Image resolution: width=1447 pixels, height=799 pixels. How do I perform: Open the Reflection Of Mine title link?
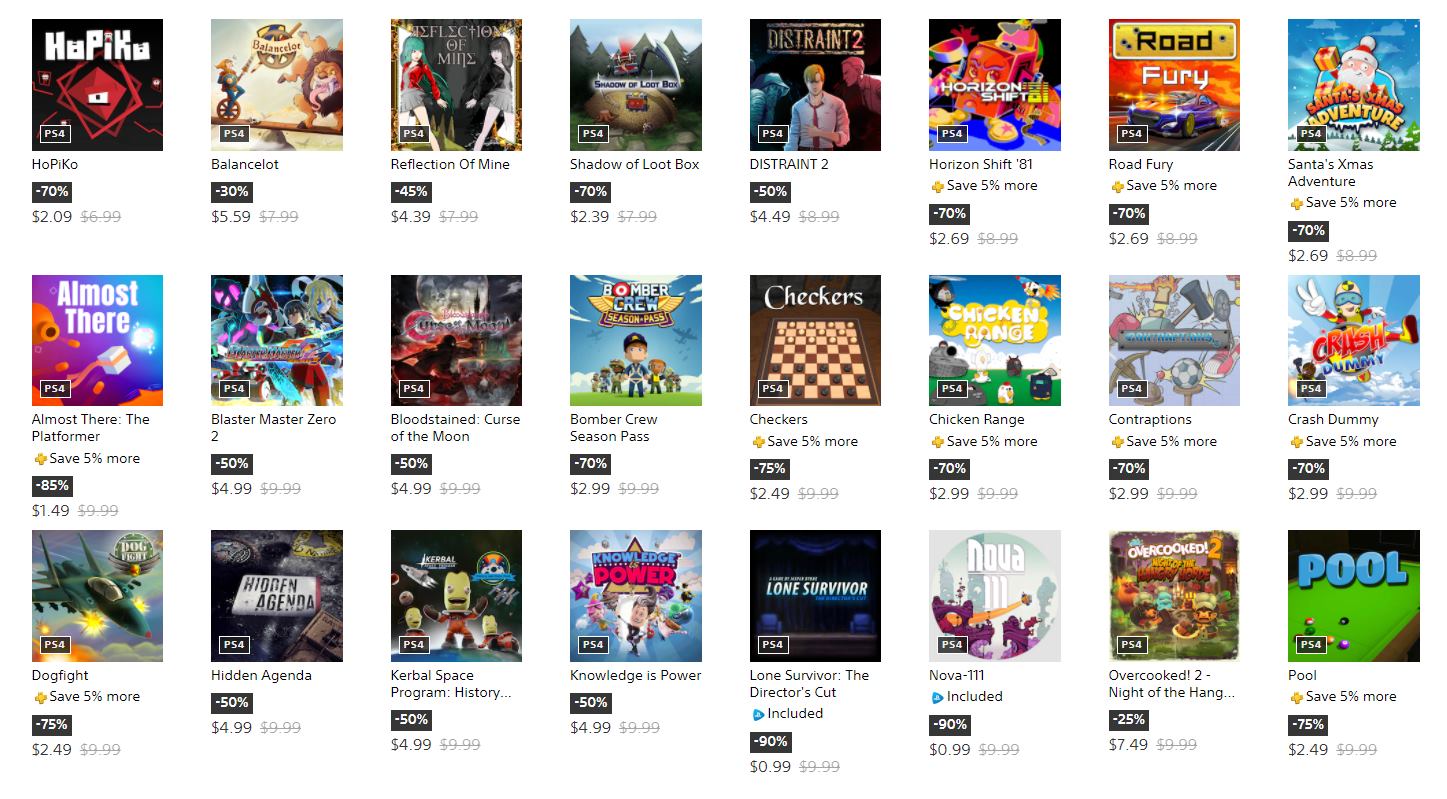point(450,164)
